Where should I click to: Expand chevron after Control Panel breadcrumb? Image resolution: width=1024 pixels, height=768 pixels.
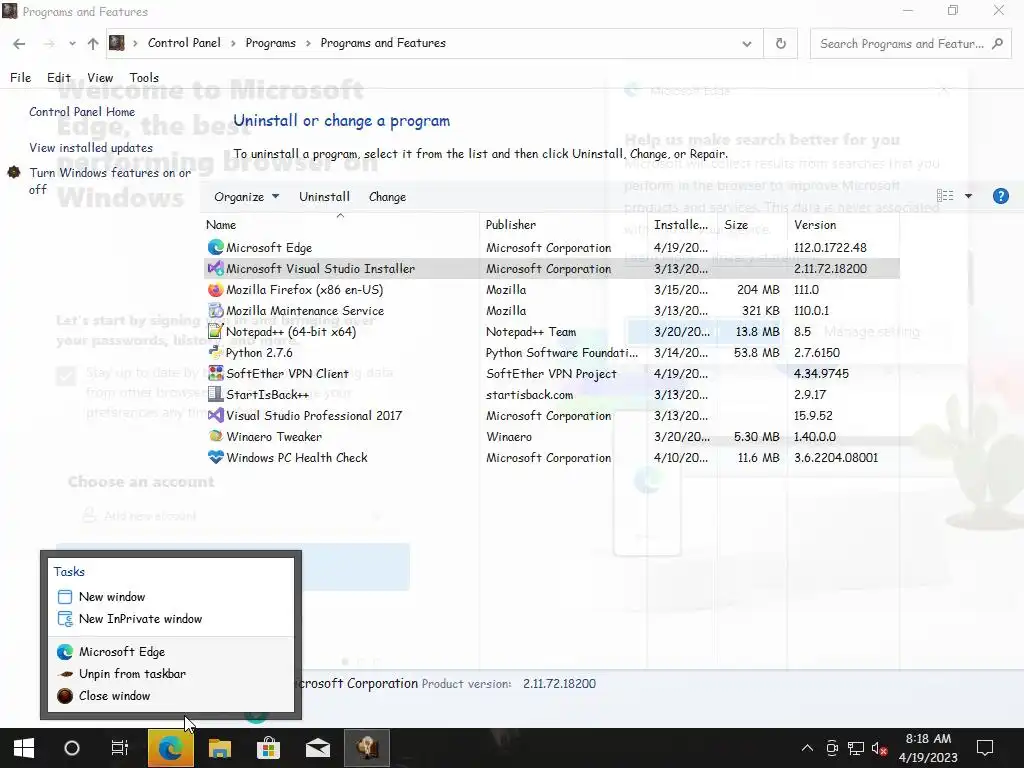point(233,43)
